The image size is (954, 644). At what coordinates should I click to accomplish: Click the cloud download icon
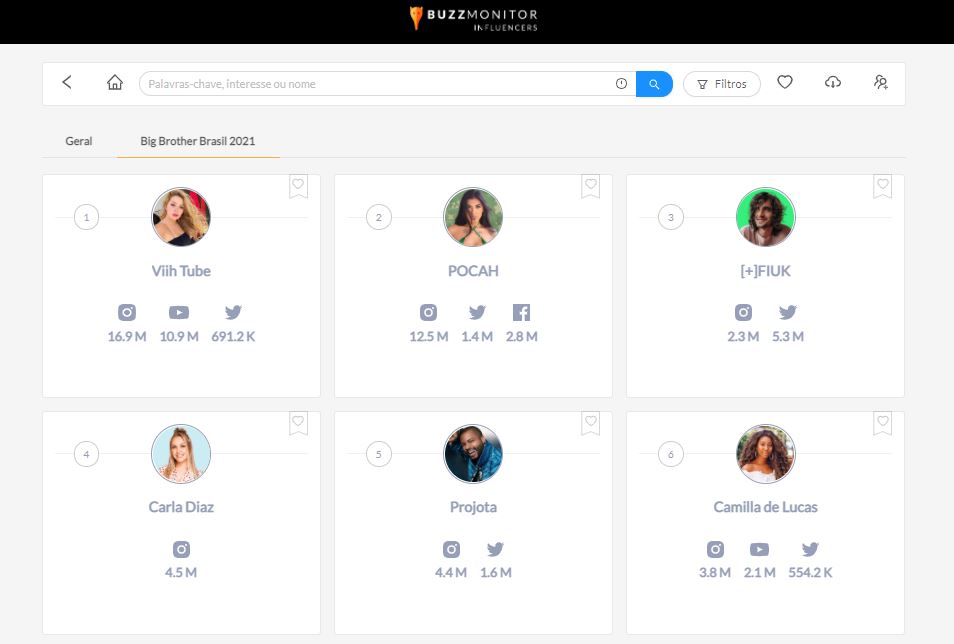point(833,83)
